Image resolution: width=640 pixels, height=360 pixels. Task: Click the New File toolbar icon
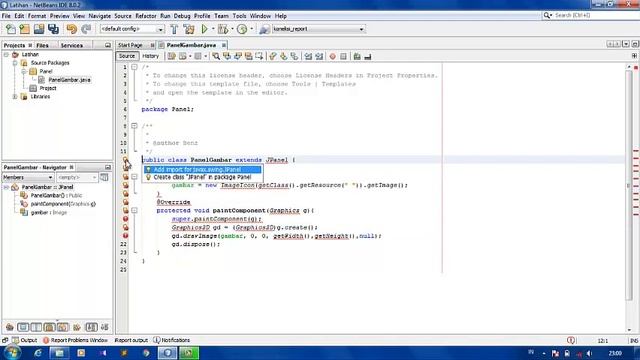[x=11, y=29]
